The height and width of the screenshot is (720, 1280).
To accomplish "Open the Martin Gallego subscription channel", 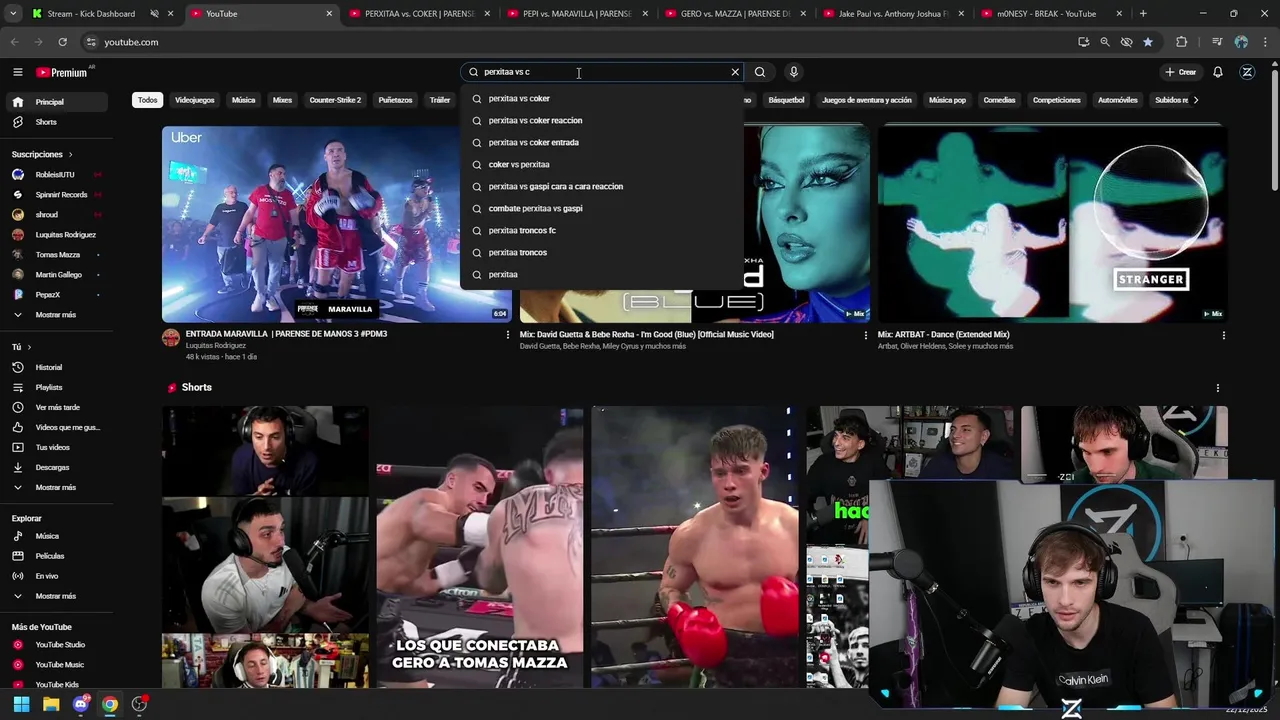I will [x=56, y=275].
